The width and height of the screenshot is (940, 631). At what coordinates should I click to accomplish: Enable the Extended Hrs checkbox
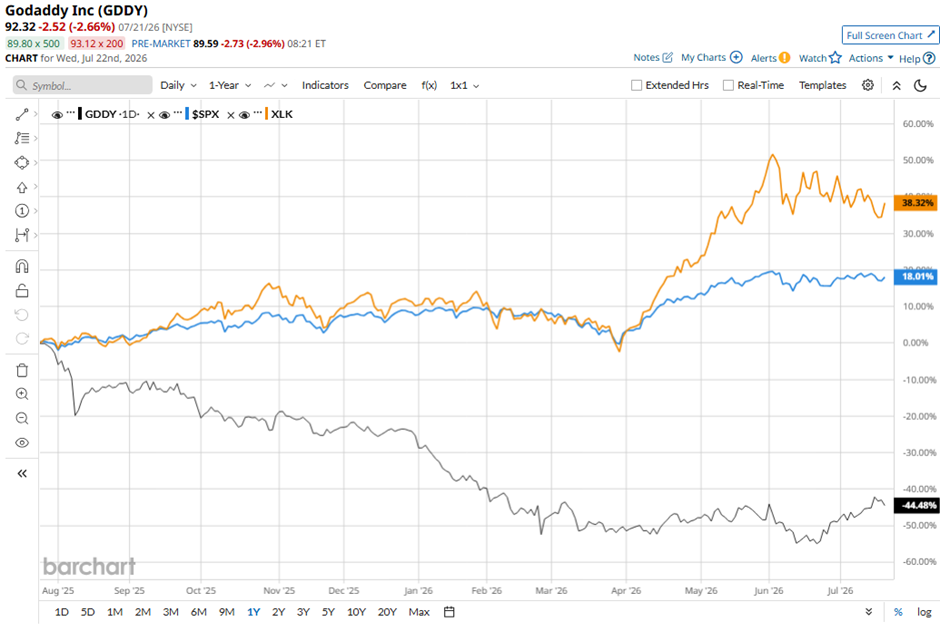point(637,85)
